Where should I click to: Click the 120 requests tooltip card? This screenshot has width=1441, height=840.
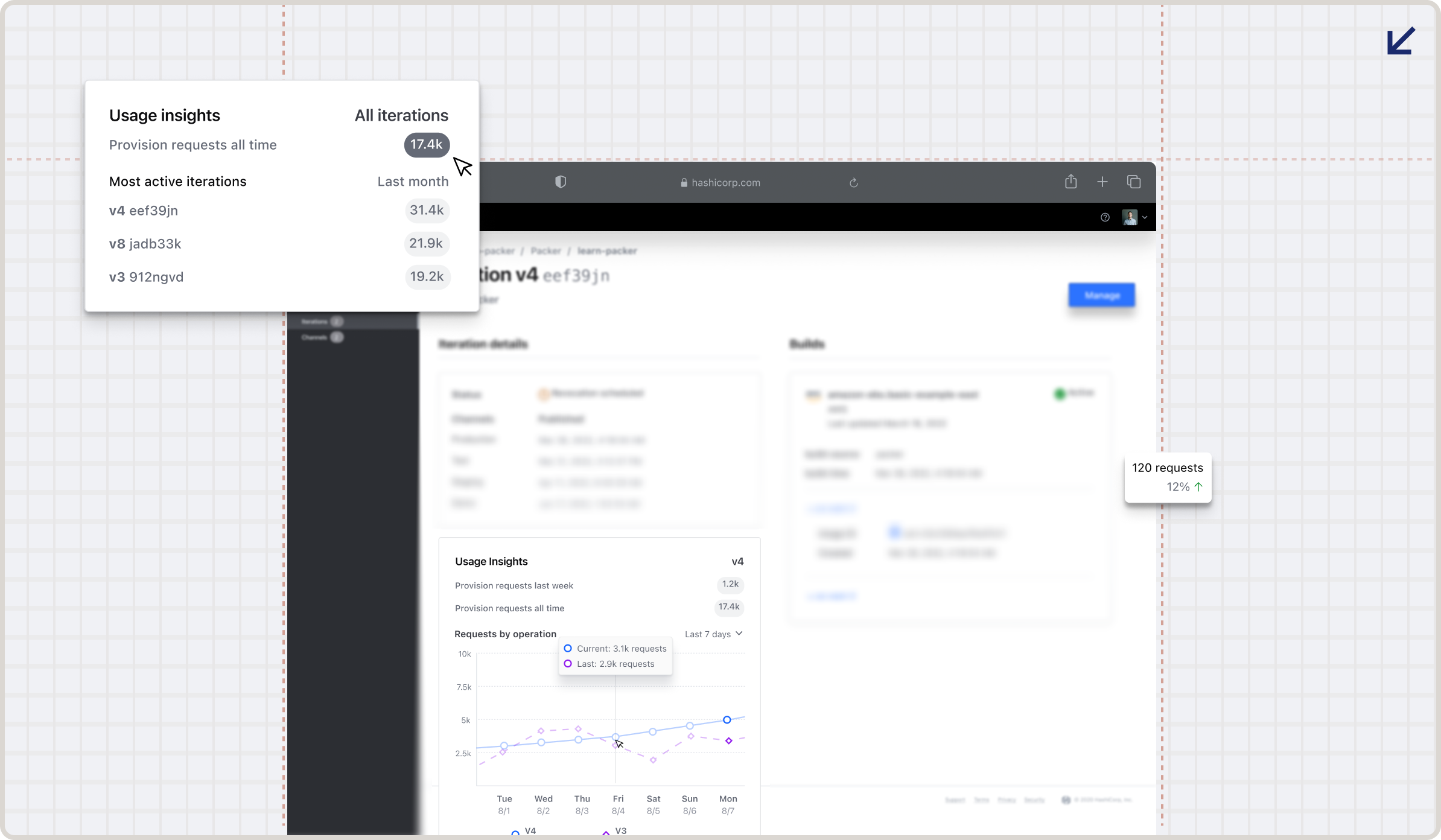click(1167, 477)
